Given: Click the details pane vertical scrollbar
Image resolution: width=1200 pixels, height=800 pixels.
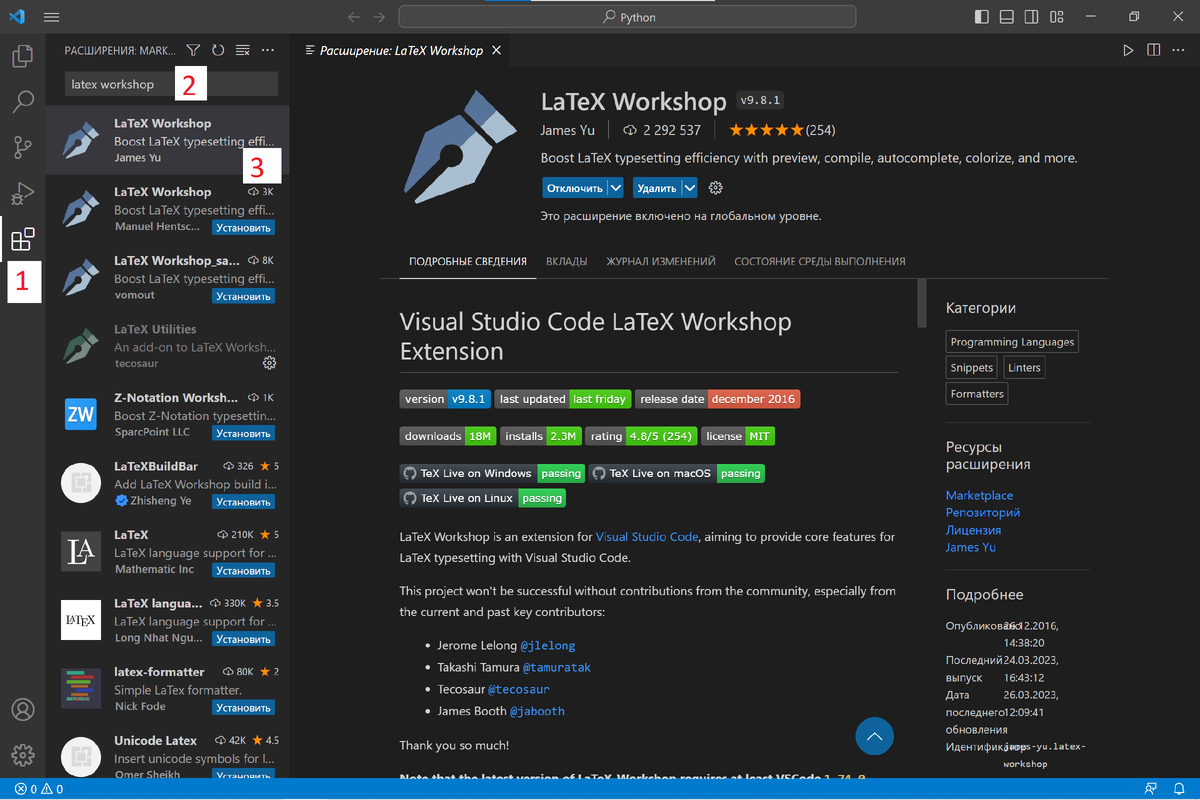Looking at the screenshot, I should (922, 304).
